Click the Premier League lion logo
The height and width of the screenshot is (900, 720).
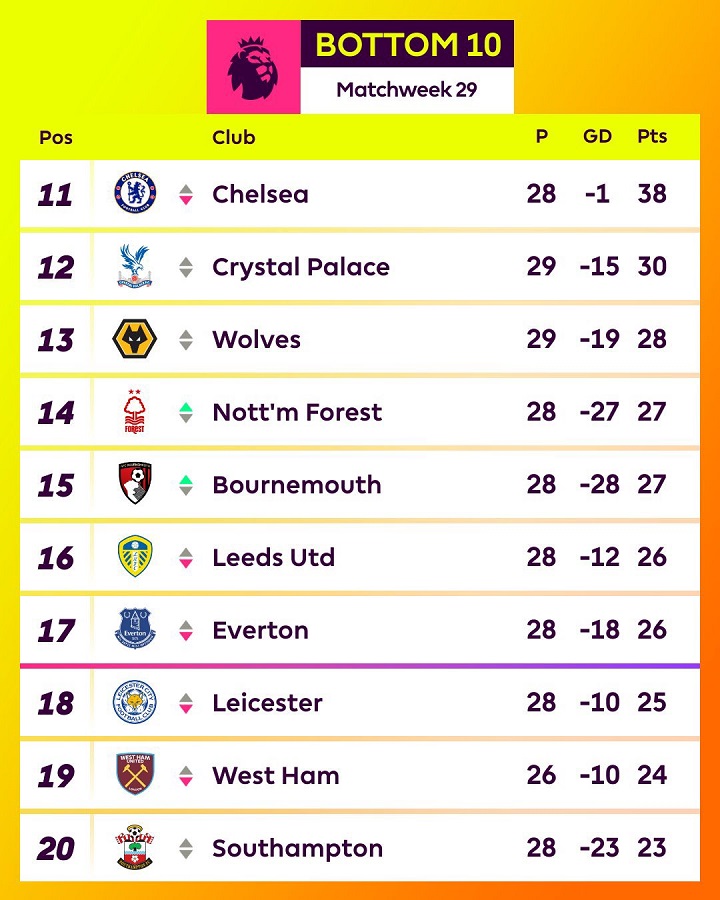tap(253, 67)
